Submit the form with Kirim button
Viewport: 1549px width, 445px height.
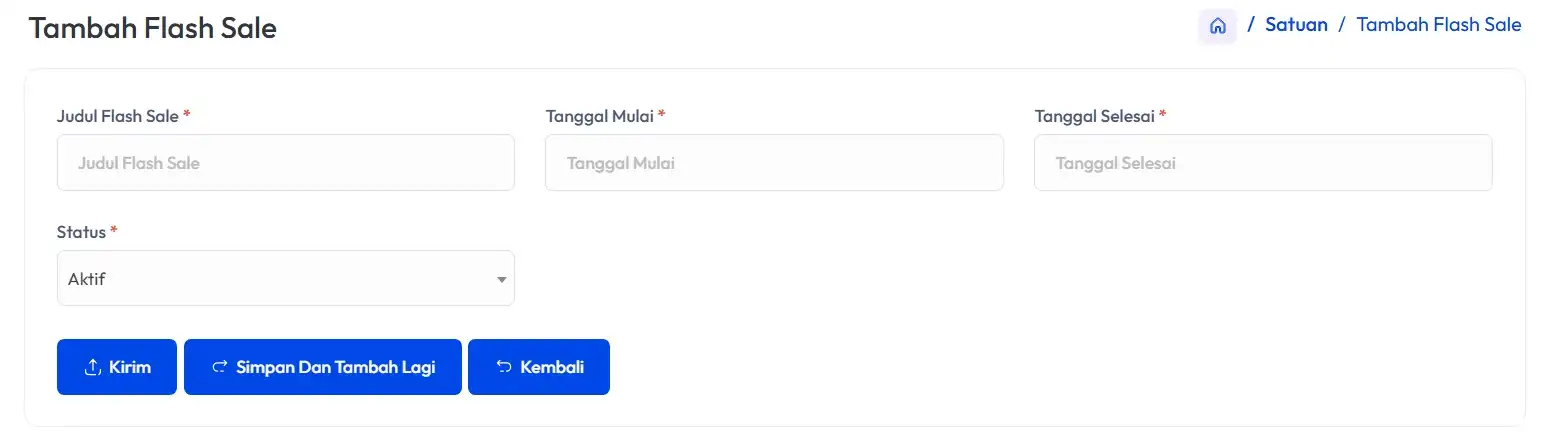tap(117, 367)
